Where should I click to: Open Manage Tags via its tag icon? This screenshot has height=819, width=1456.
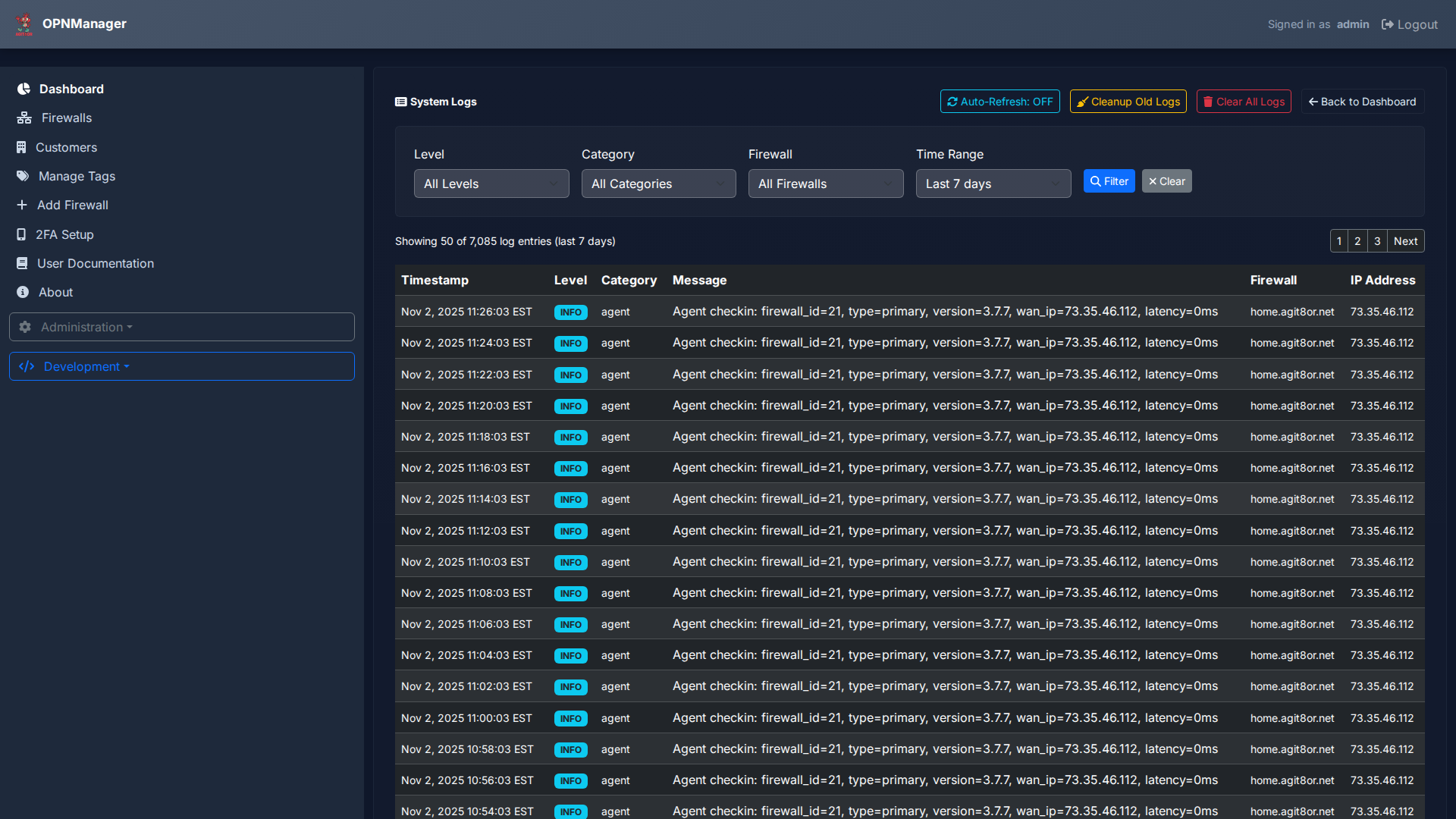23,176
